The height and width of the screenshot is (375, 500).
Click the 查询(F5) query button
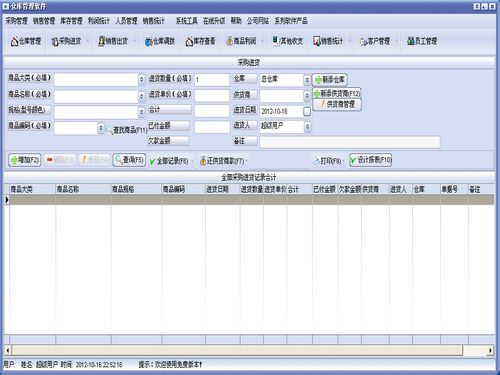(129, 160)
